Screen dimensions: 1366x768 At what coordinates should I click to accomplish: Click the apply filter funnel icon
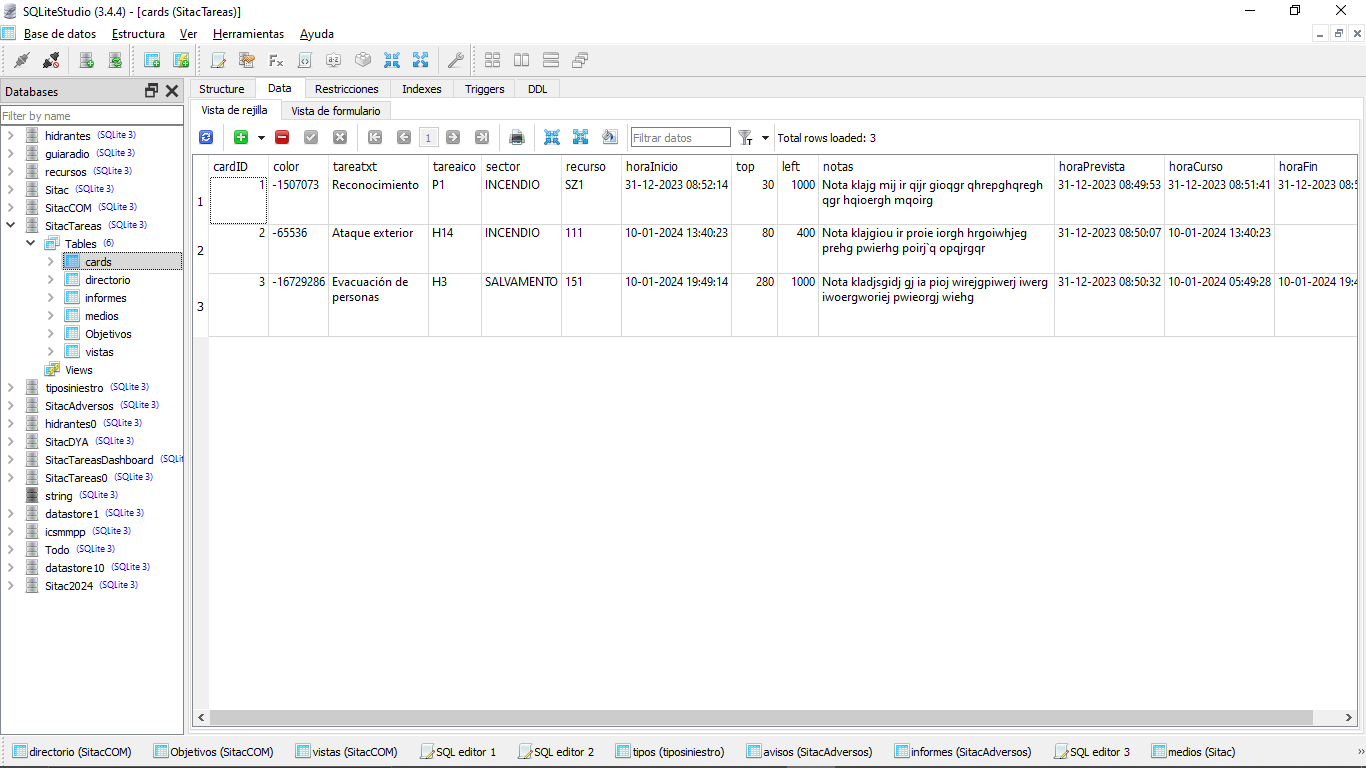pos(745,137)
